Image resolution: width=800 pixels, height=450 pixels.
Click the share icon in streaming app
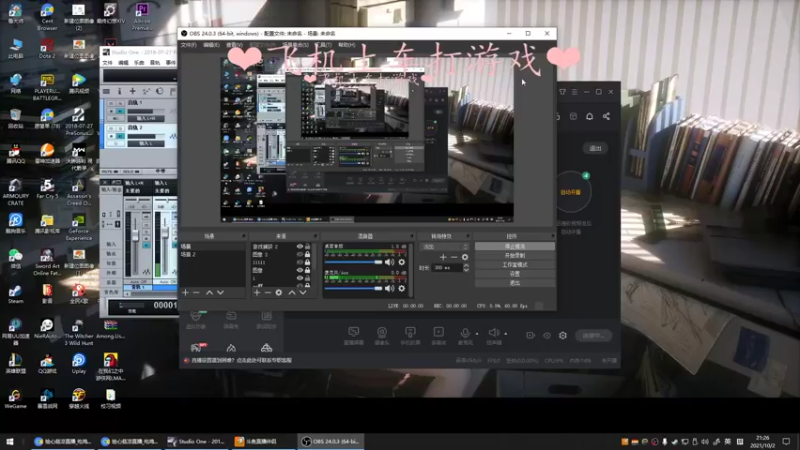(606, 116)
